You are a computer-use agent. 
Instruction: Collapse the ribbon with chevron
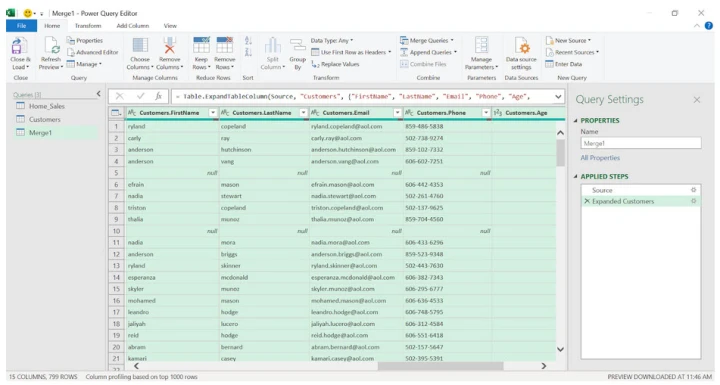coord(697,26)
